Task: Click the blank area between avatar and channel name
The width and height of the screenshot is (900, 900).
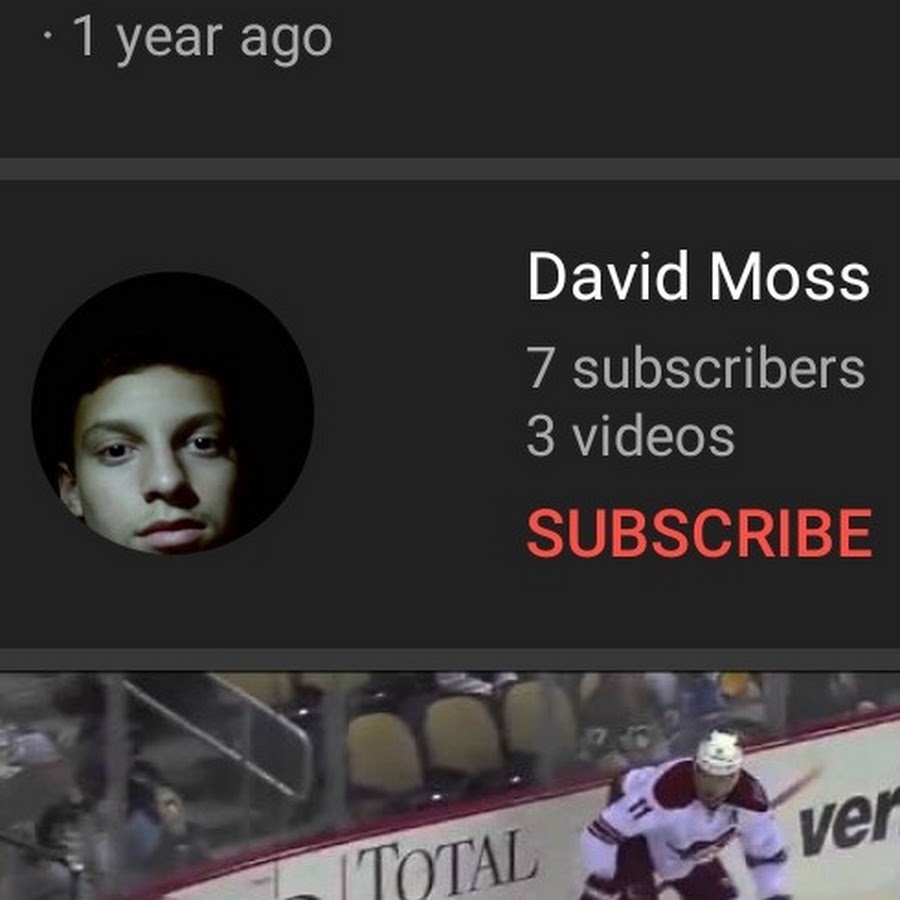Action: click(x=419, y=413)
